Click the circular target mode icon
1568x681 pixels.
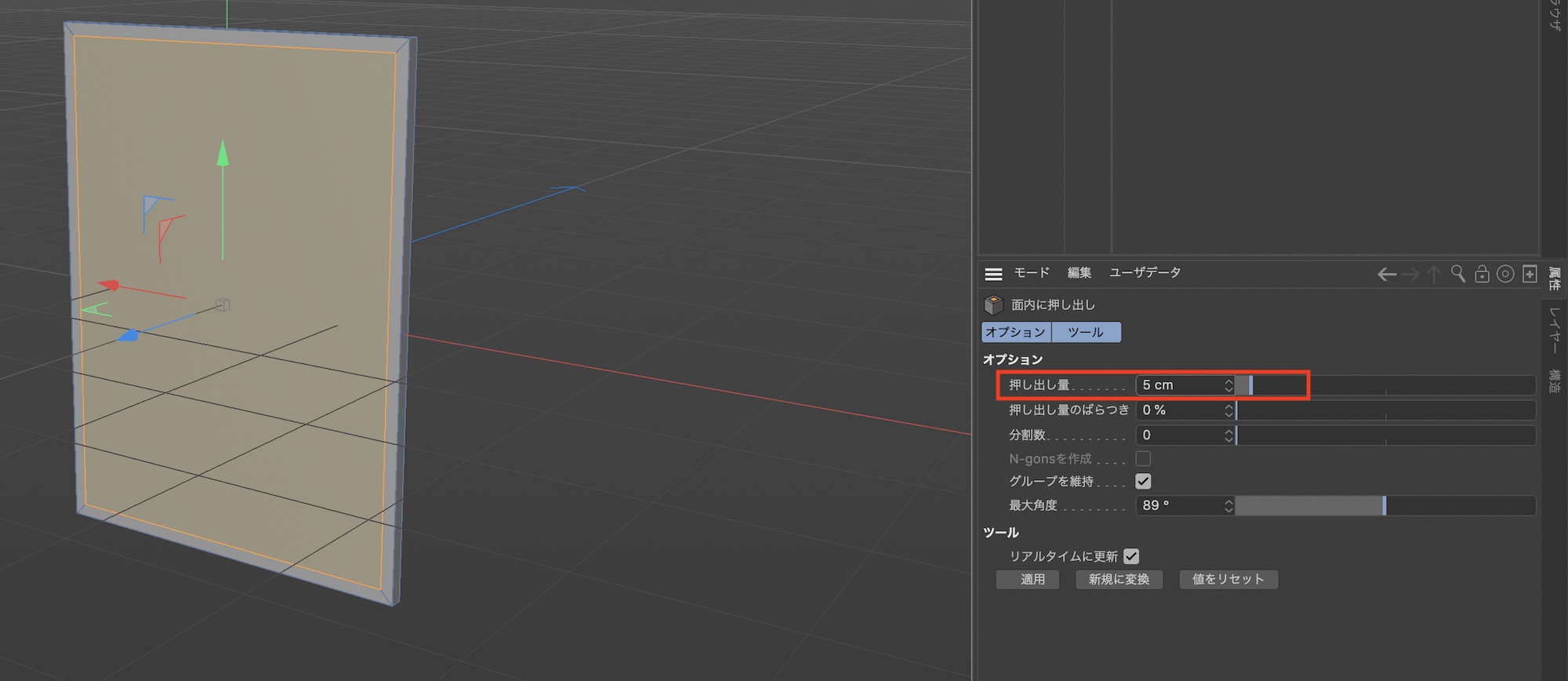pyautogui.click(x=1504, y=274)
